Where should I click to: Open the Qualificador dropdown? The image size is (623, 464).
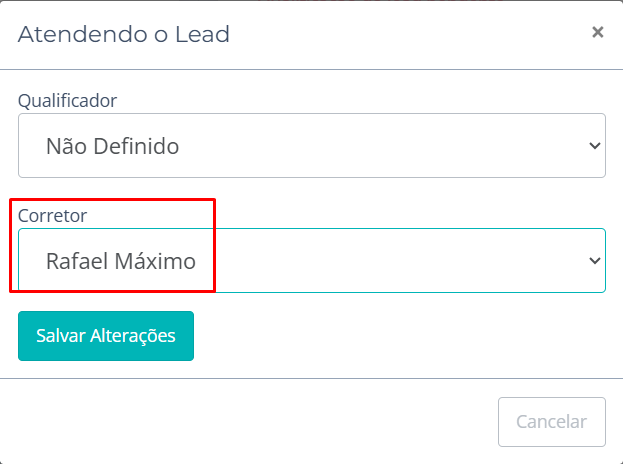click(311, 146)
